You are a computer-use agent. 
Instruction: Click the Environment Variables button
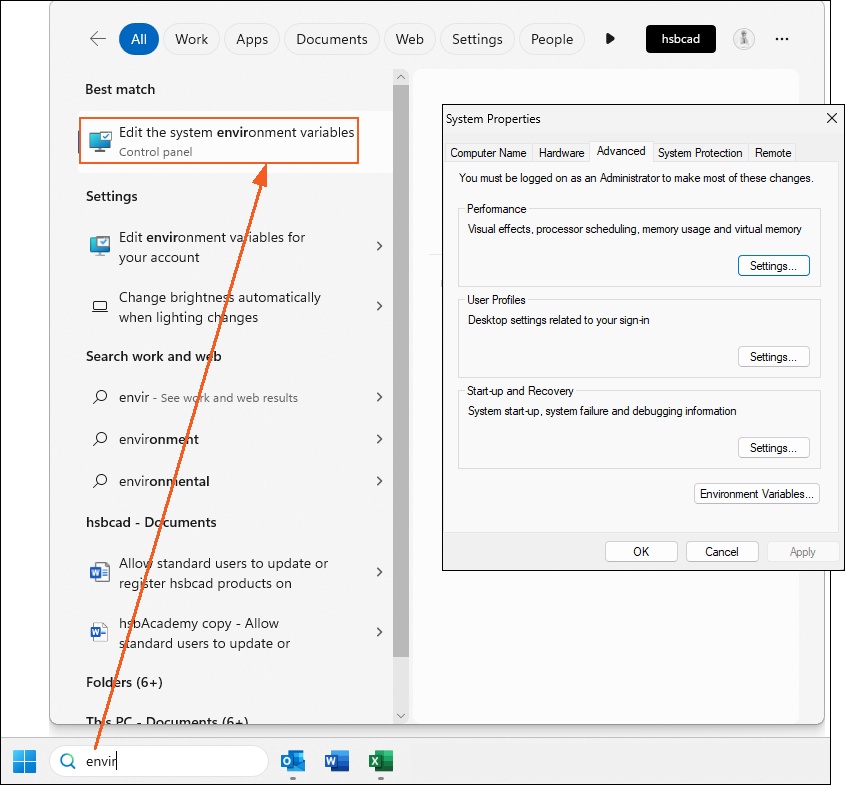[757, 494]
